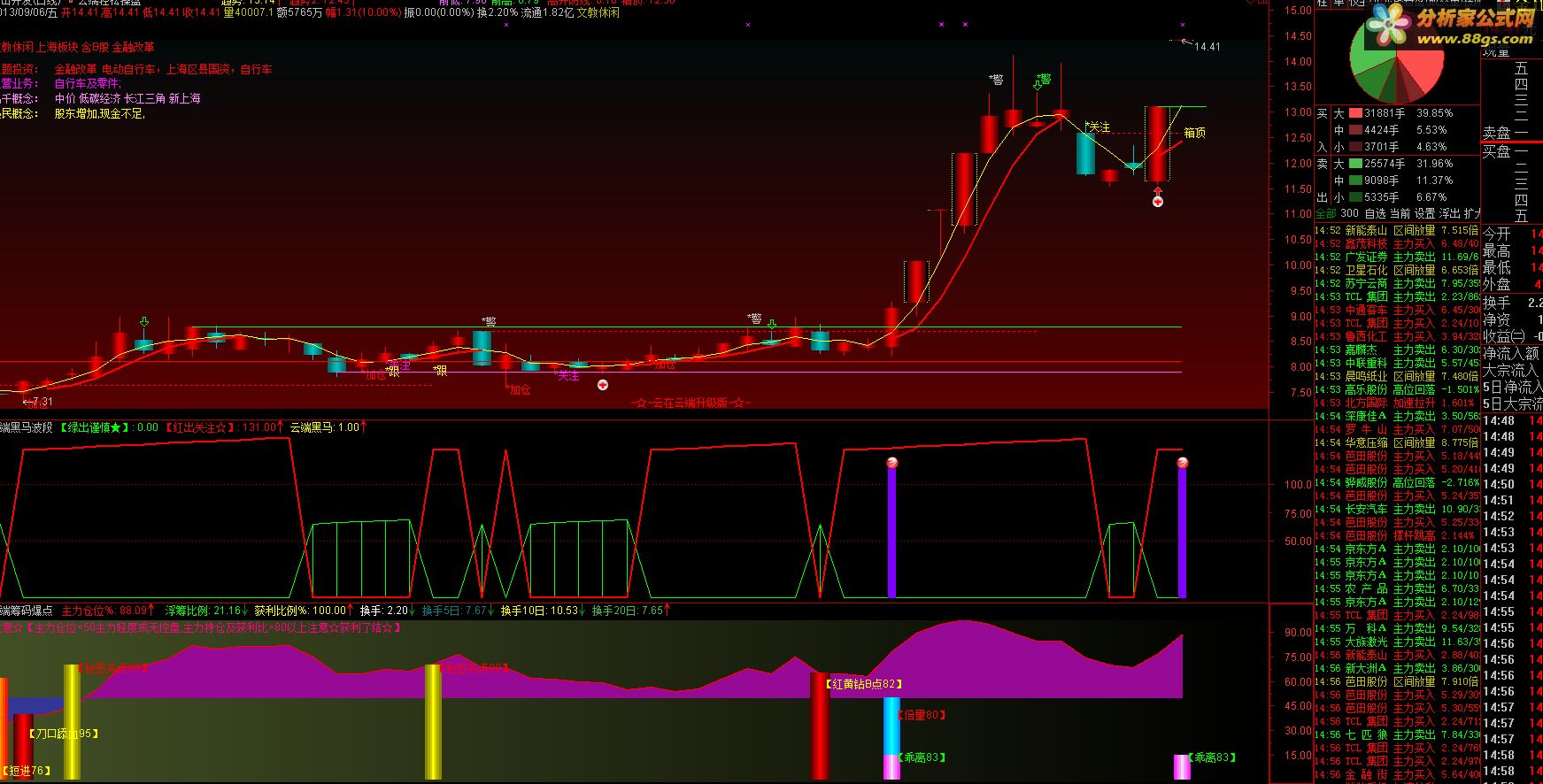Select the 深康佳A 主力卖出 row
1543x784 pixels.
pos(1396,416)
